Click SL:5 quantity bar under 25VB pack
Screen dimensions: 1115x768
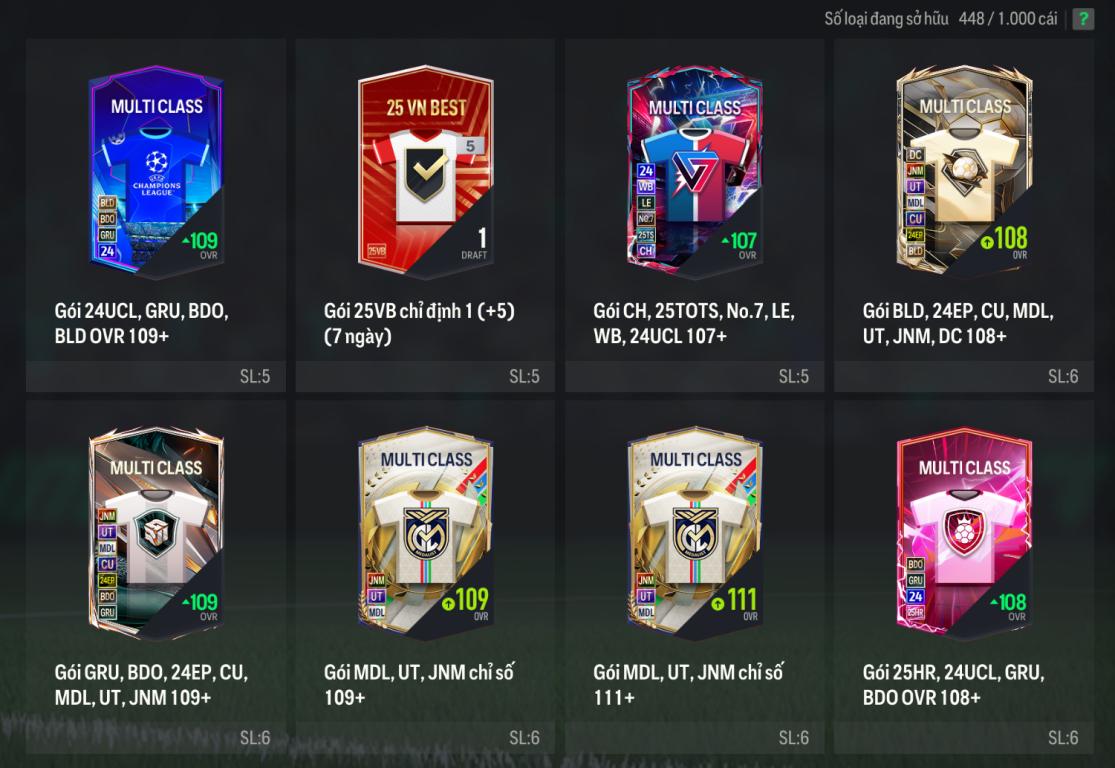click(x=425, y=376)
